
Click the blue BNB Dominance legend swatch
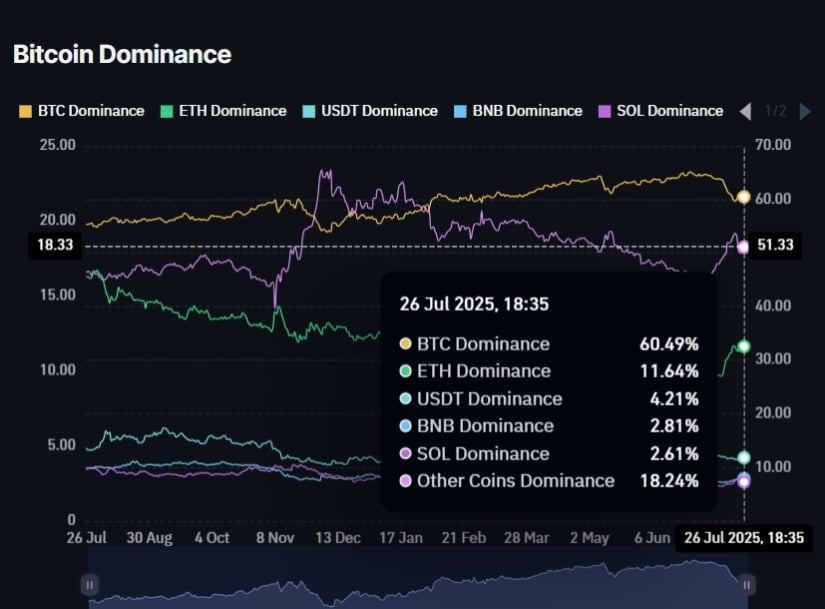tap(460, 112)
